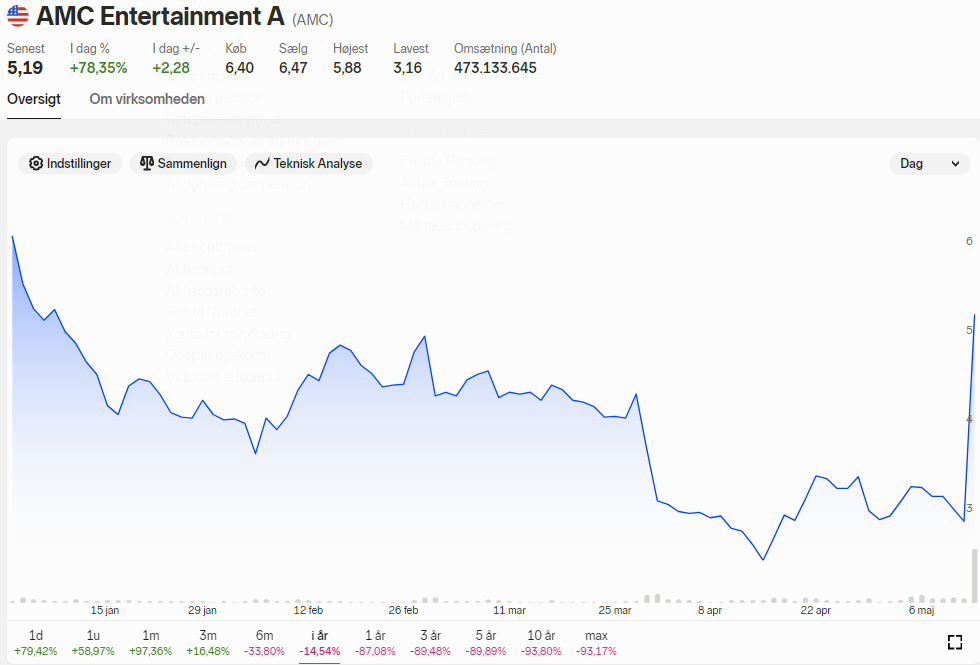Image resolution: width=980 pixels, height=665 pixels.
Task: Click the +2,28 daily change value
Action: tap(171, 68)
